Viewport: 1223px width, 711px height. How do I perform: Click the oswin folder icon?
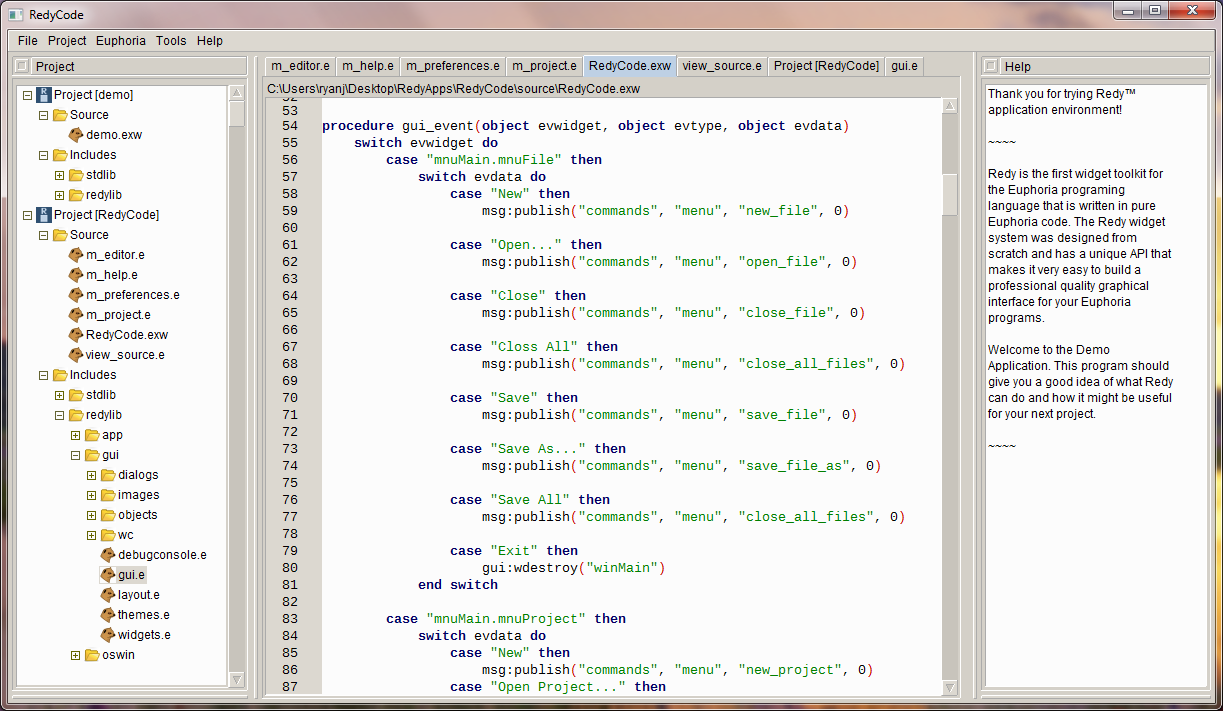[x=92, y=655]
